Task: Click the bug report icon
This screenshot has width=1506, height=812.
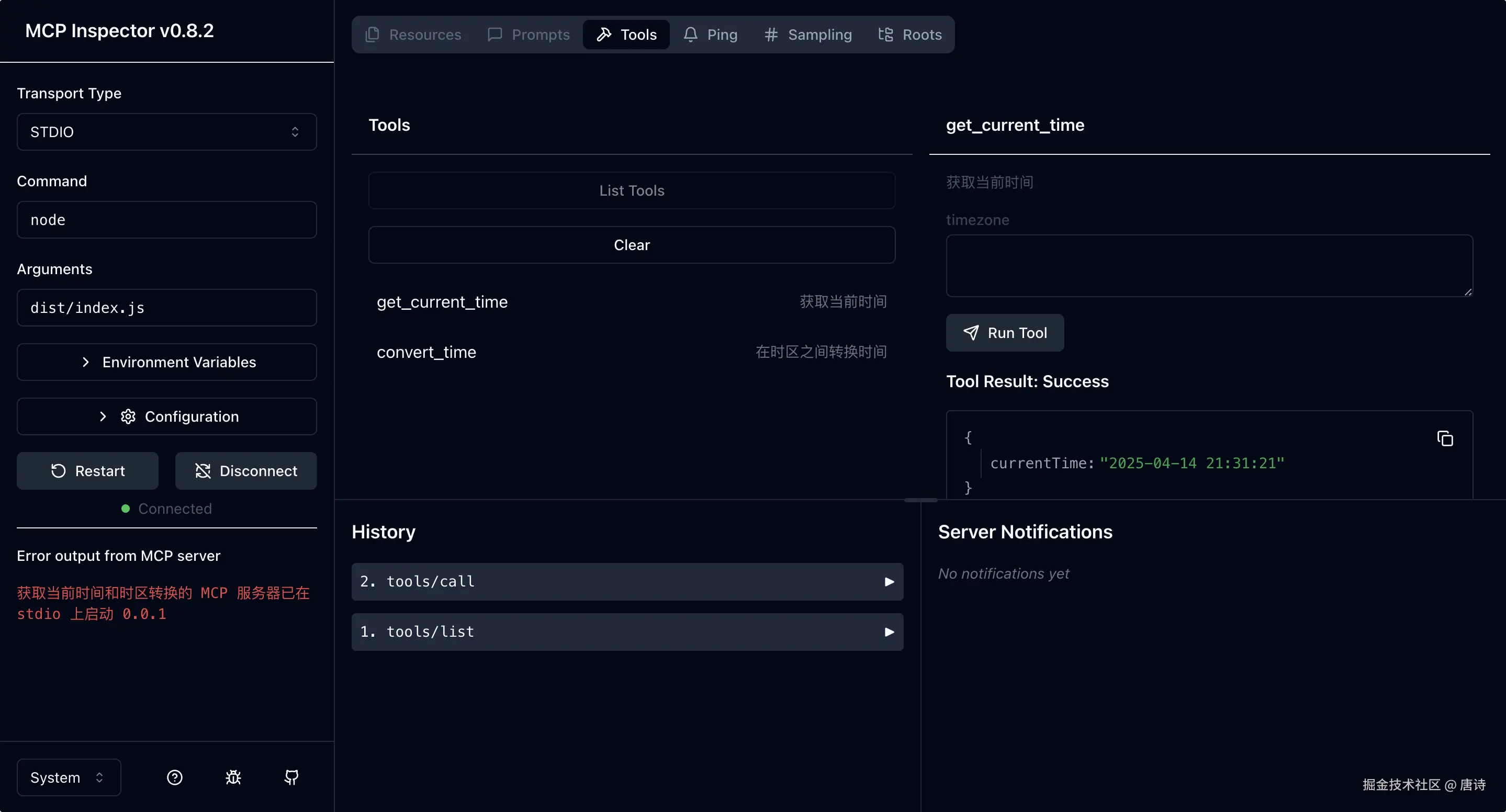Action: 233,777
